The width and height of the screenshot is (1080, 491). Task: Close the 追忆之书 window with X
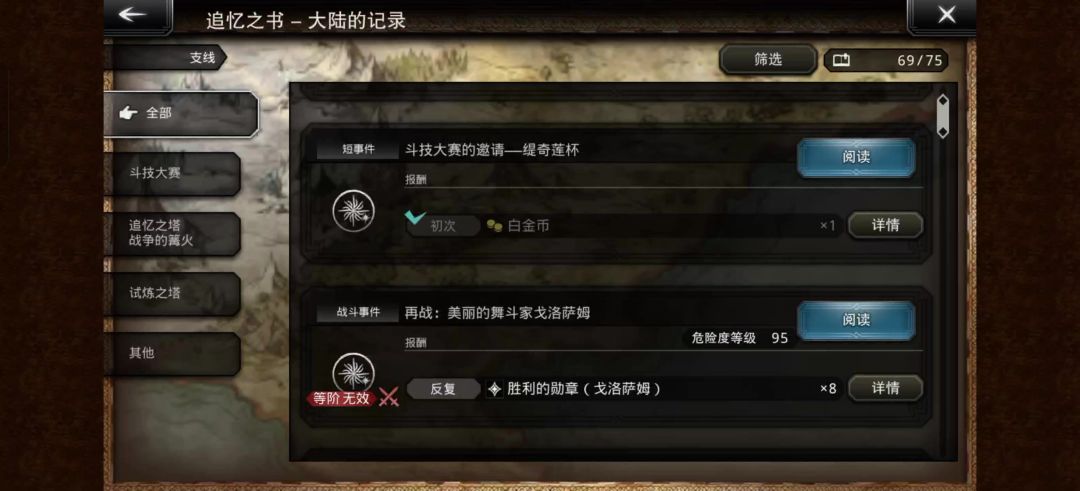(946, 14)
